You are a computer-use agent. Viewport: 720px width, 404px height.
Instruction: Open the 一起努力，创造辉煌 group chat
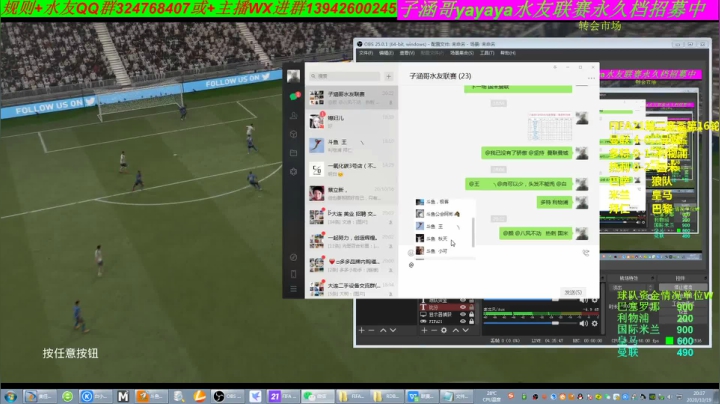click(352, 241)
